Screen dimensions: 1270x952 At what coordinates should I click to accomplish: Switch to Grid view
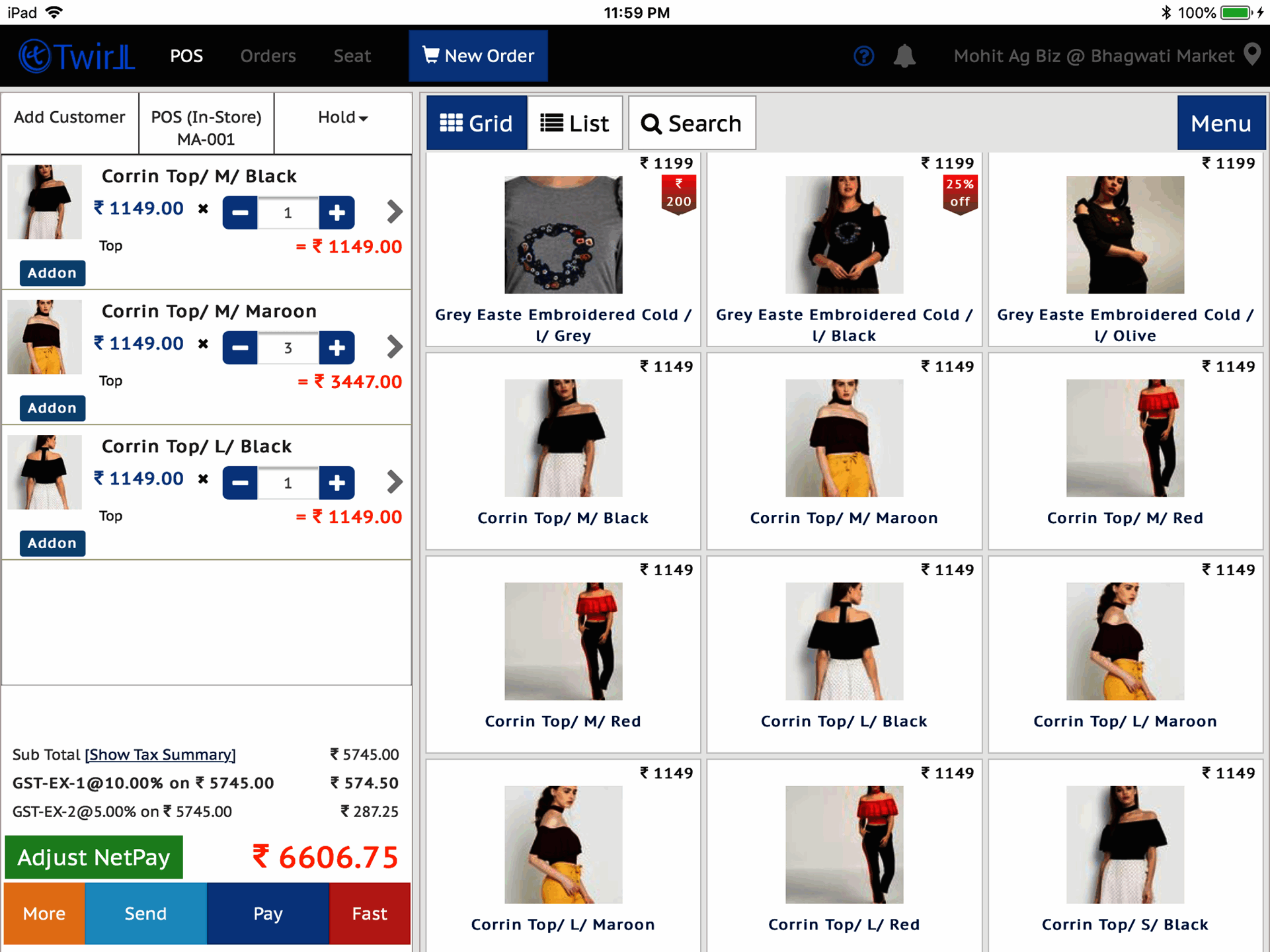[477, 123]
